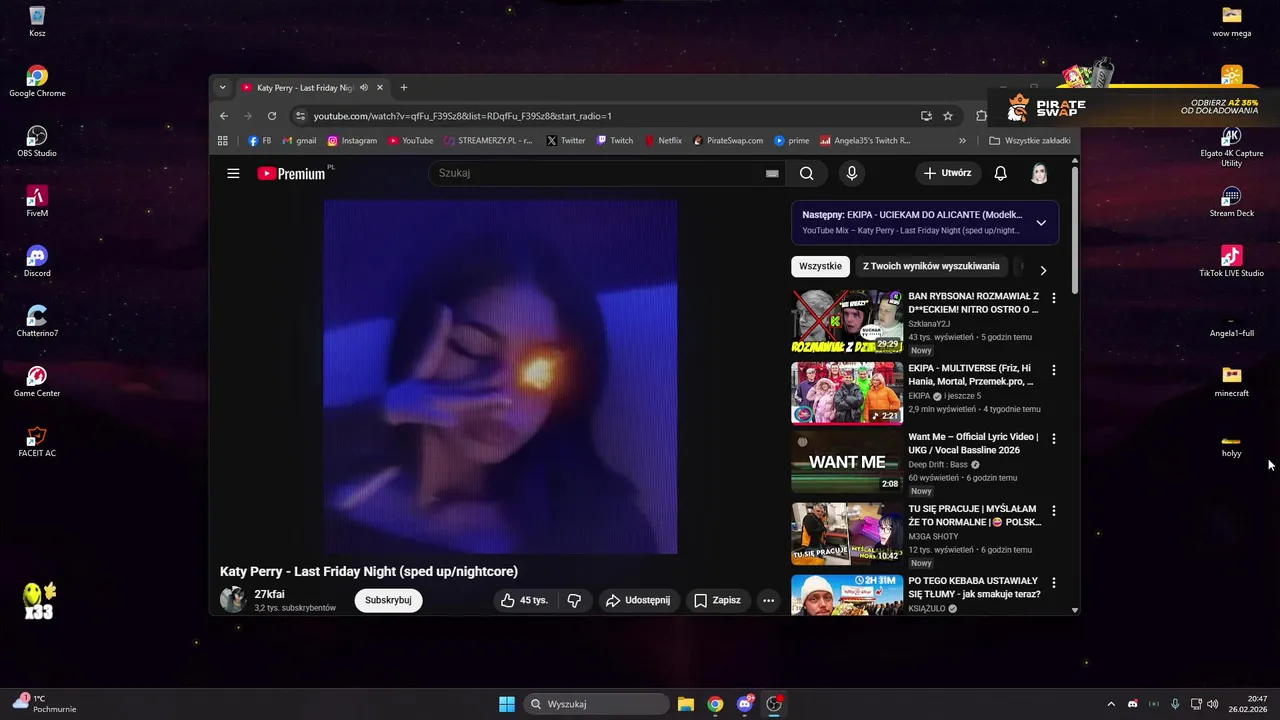This screenshot has height=720, width=1280.
Task: Open the YouTube hamburger guide menu
Action: click(x=233, y=173)
